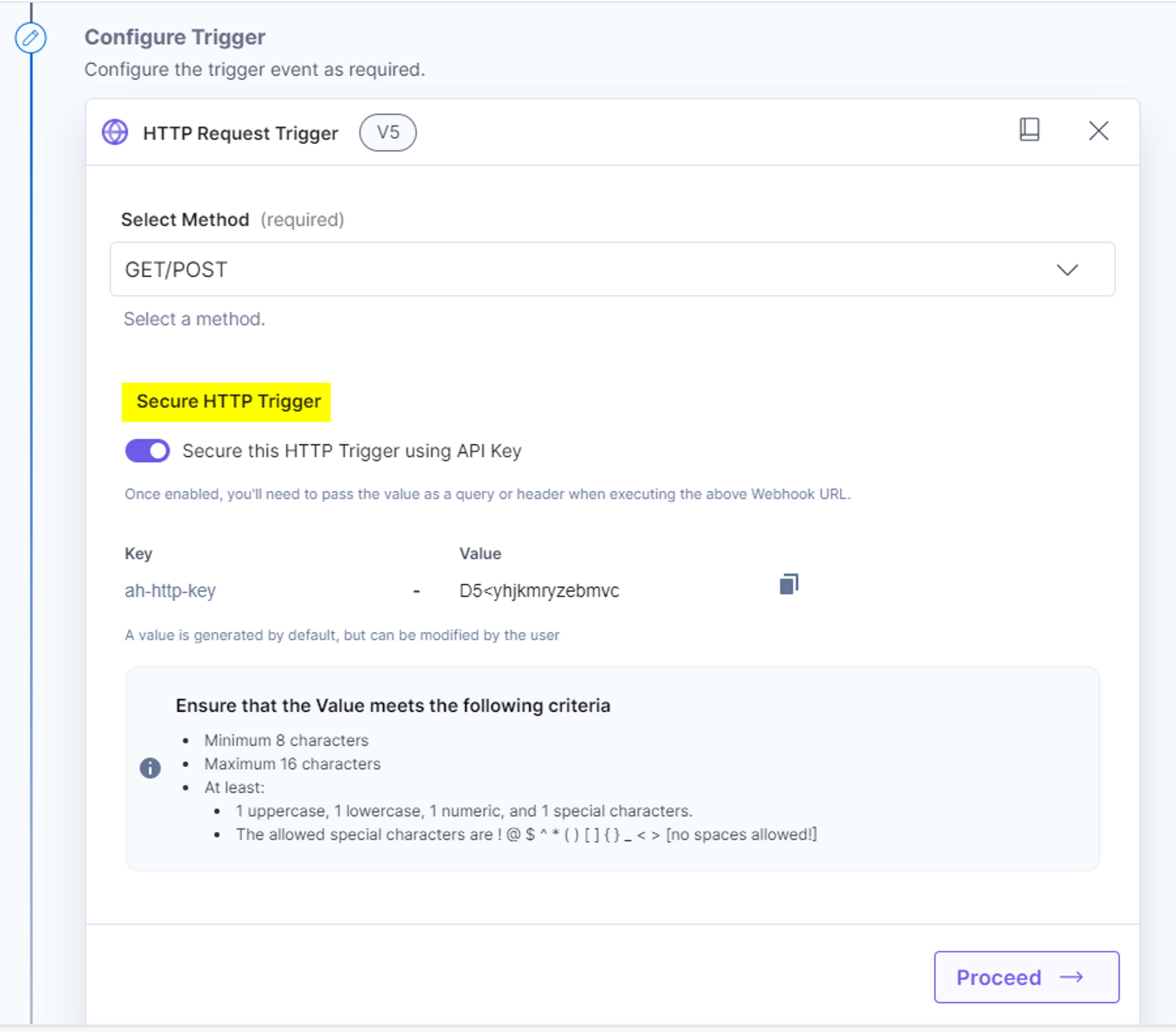
Task: Click the V5 version badge
Action: click(x=388, y=132)
